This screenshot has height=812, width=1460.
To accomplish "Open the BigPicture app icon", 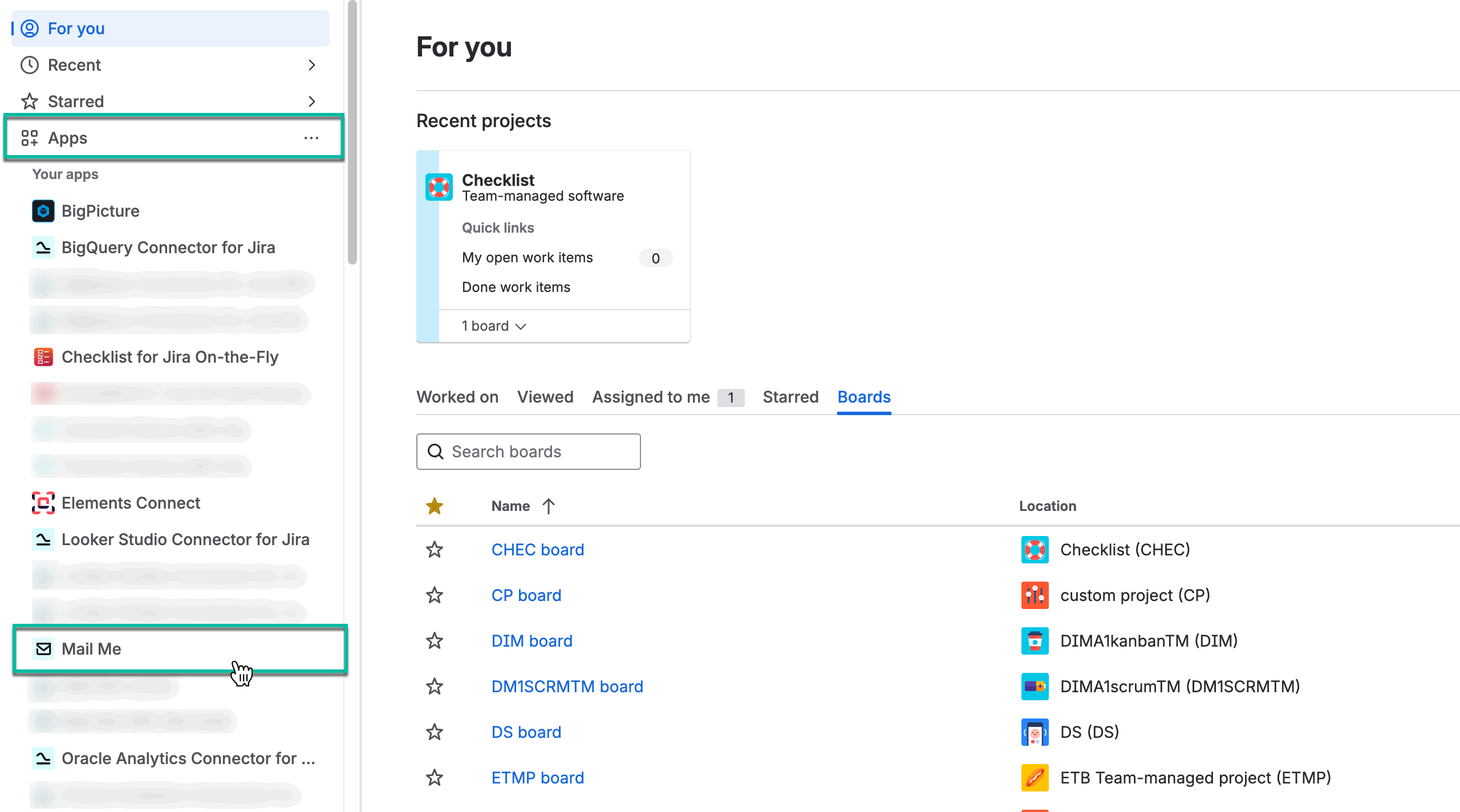I will (43, 211).
